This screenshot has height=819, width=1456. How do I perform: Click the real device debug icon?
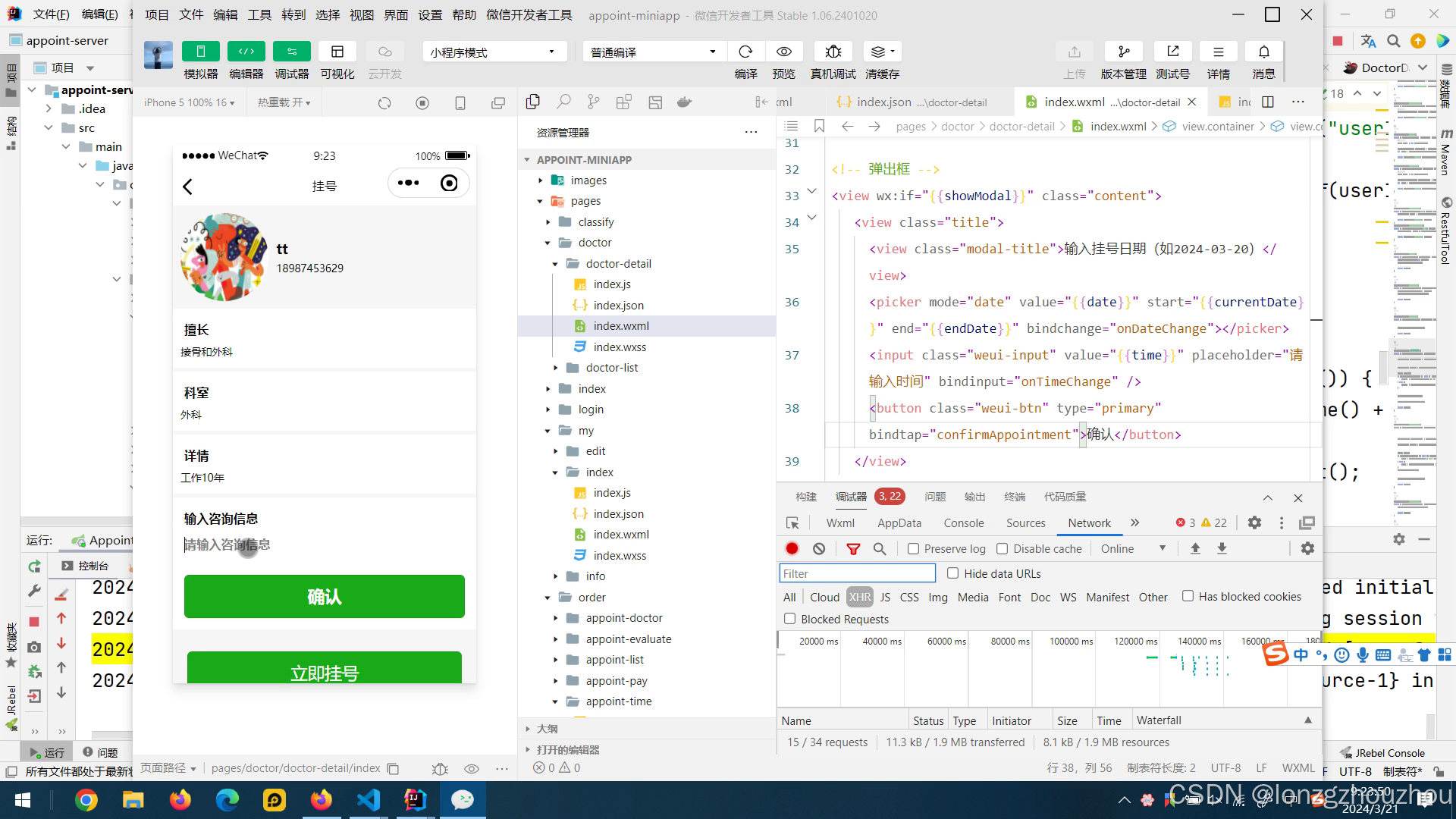click(x=833, y=52)
